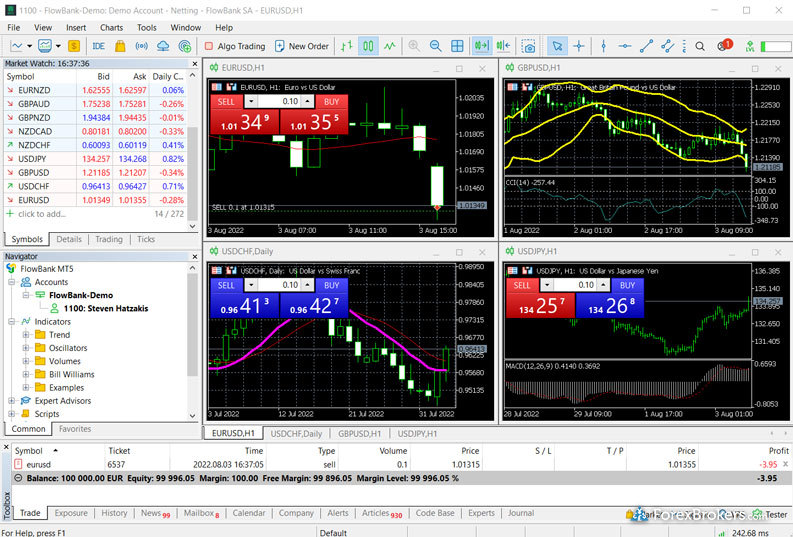Viewport: 793px width, 537px height.
Task: Open USDJPY chart volume dropdown arrow
Action: [547, 285]
